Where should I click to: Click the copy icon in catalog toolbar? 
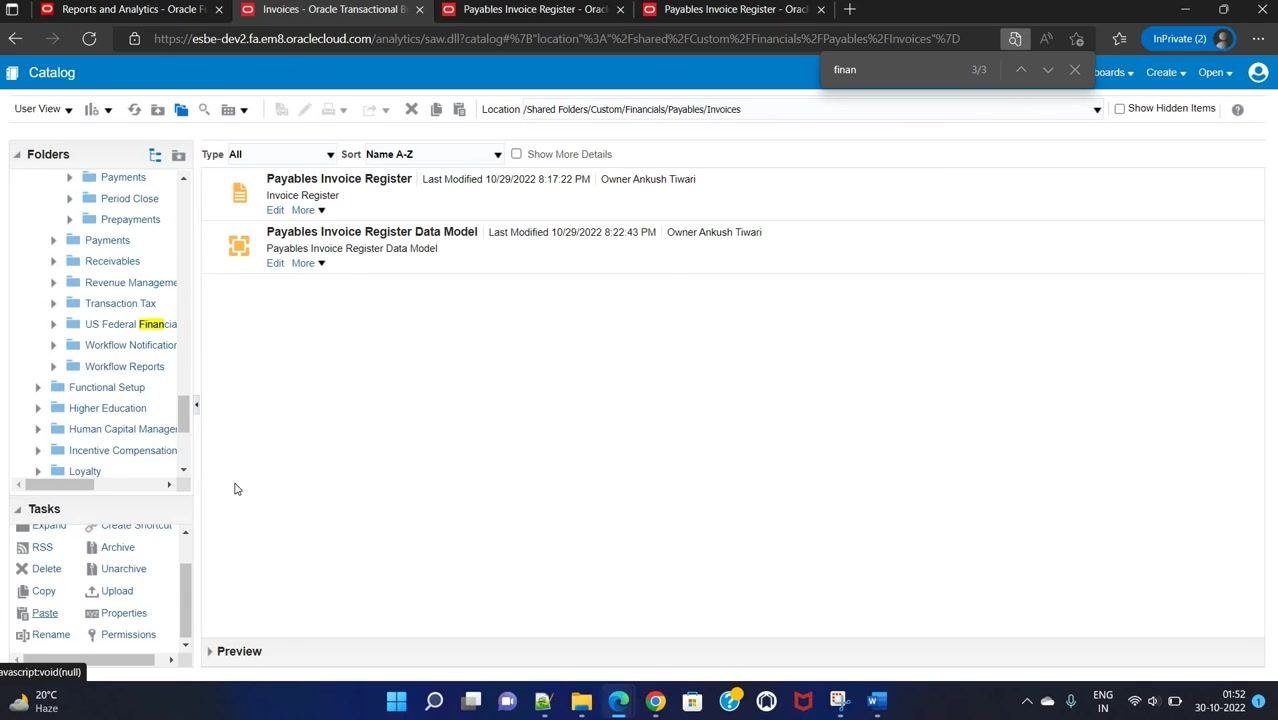point(436,109)
